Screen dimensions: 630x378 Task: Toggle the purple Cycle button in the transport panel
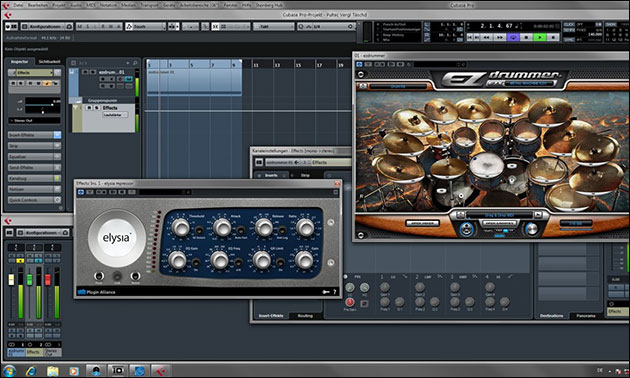pyautogui.click(x=513, y=37)
